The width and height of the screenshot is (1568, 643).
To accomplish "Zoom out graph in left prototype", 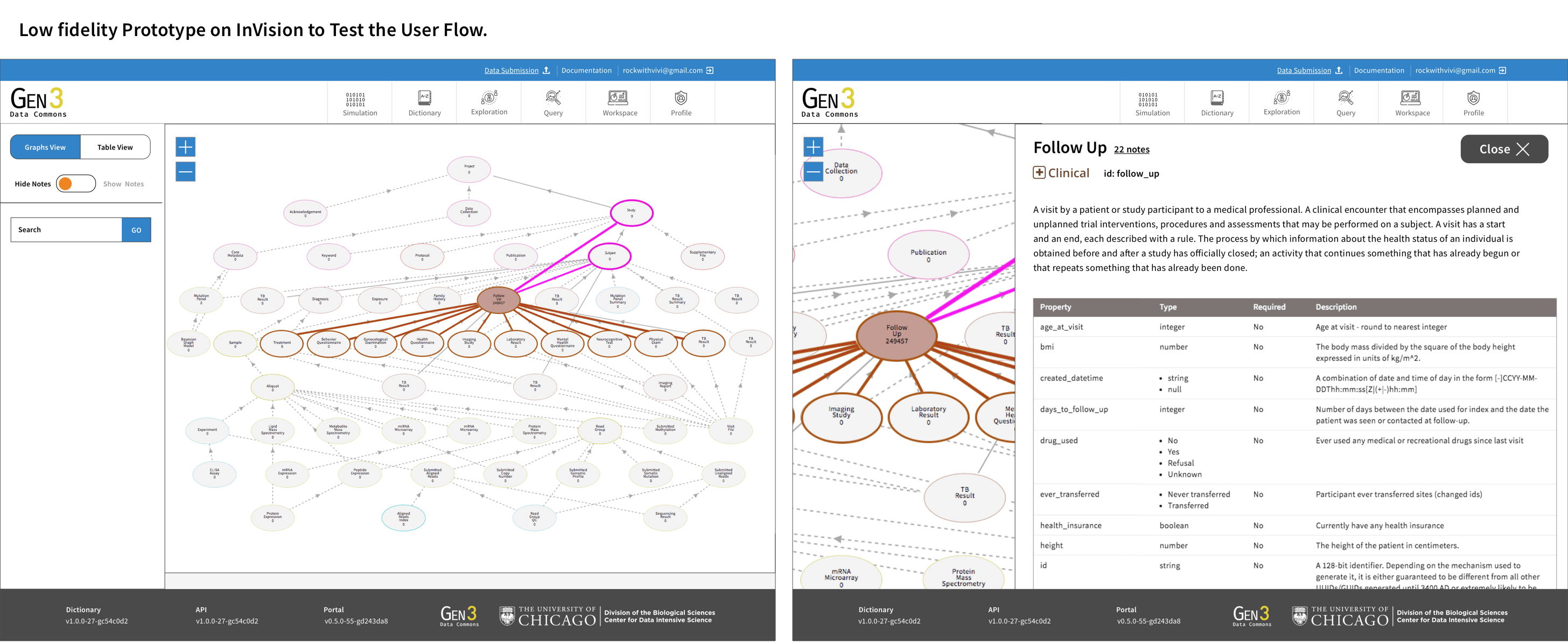I will click(x=186, y=172).
